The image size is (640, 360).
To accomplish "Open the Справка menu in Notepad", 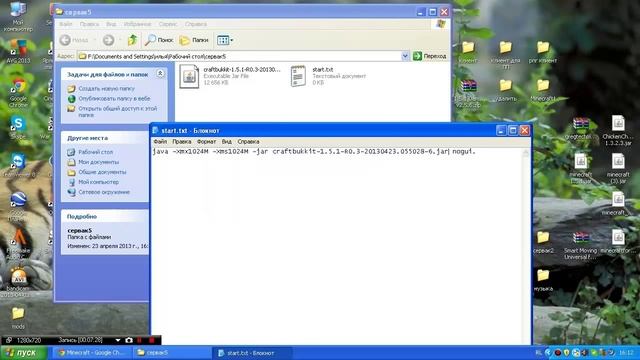I will tap(248, 142).
